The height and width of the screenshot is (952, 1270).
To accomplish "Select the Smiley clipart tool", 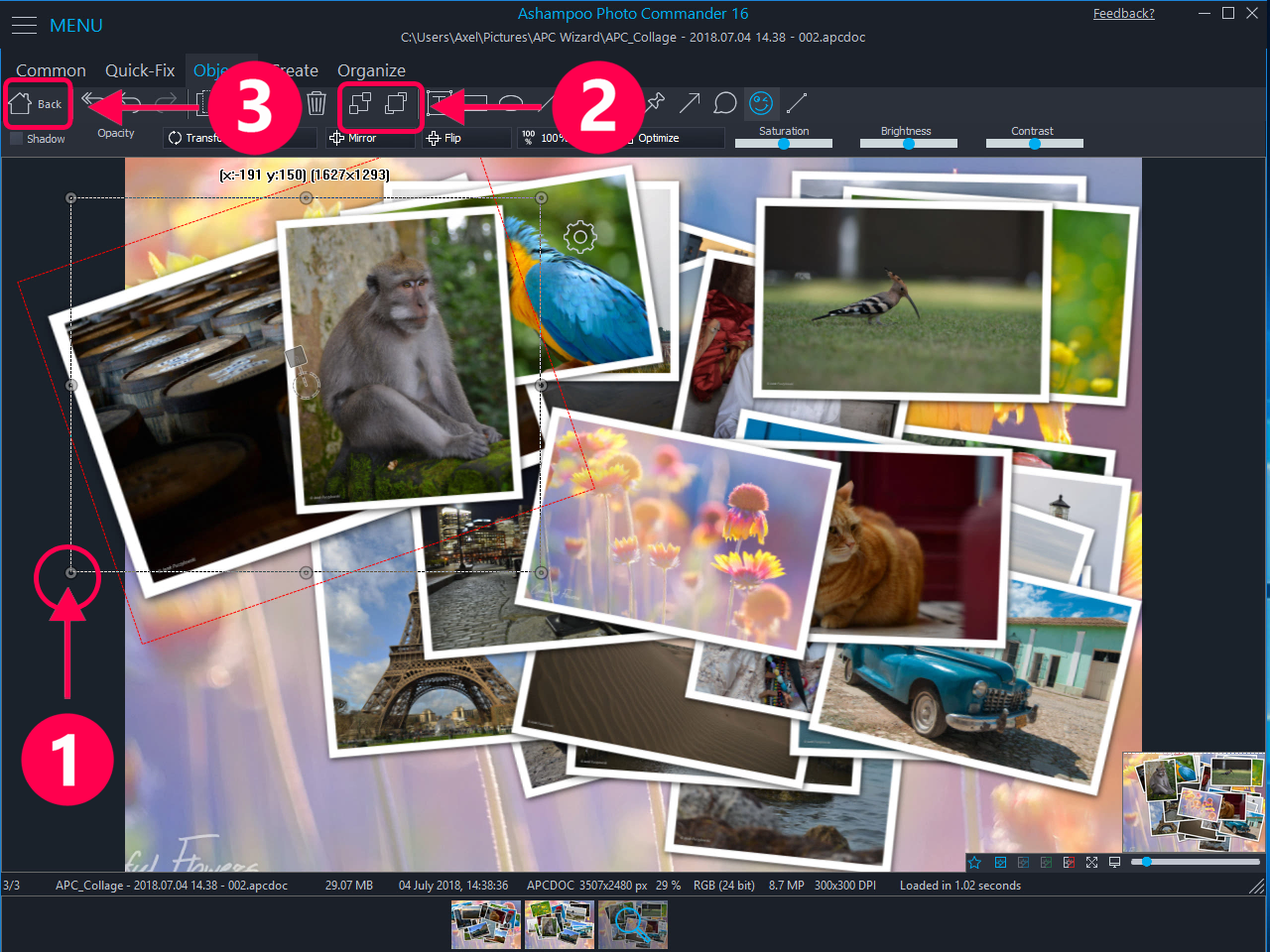I will pos(761,103).
